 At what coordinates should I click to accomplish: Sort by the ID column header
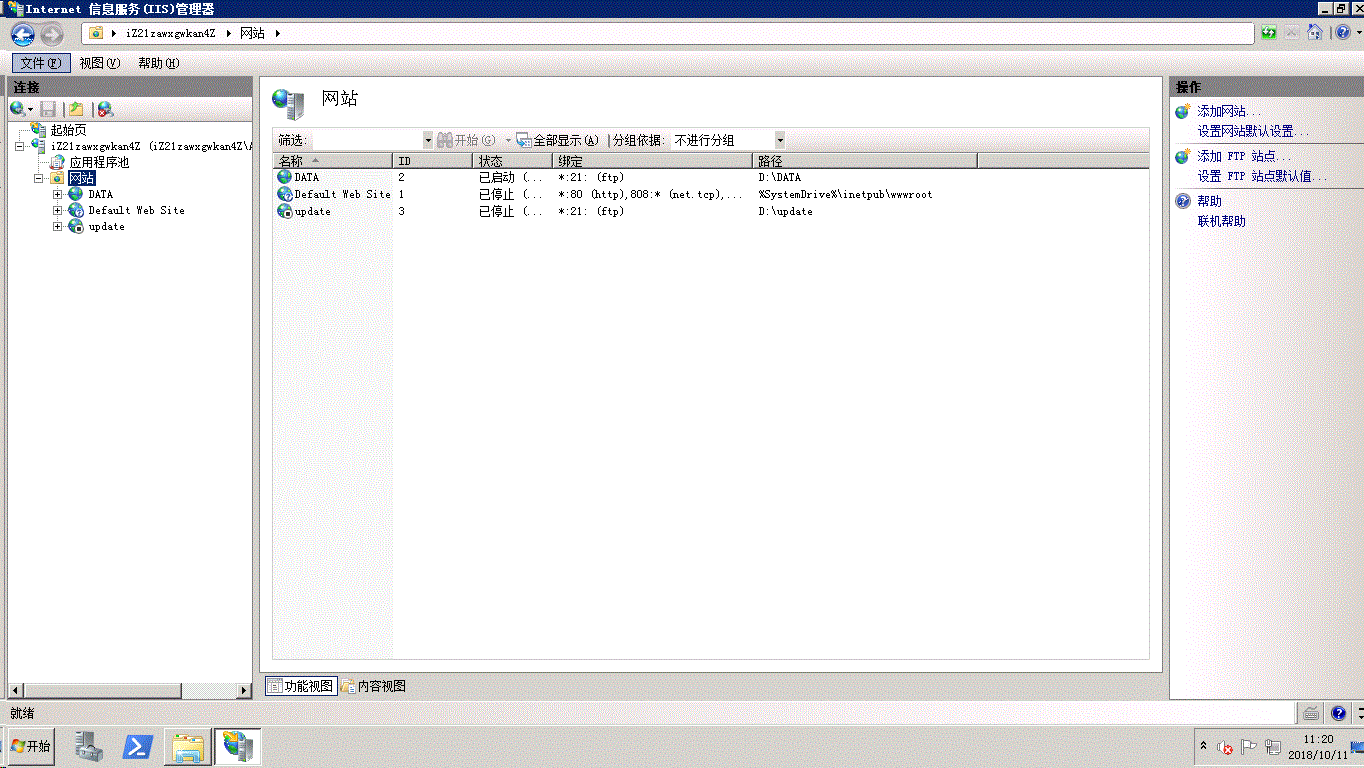(x=433, y=161)
